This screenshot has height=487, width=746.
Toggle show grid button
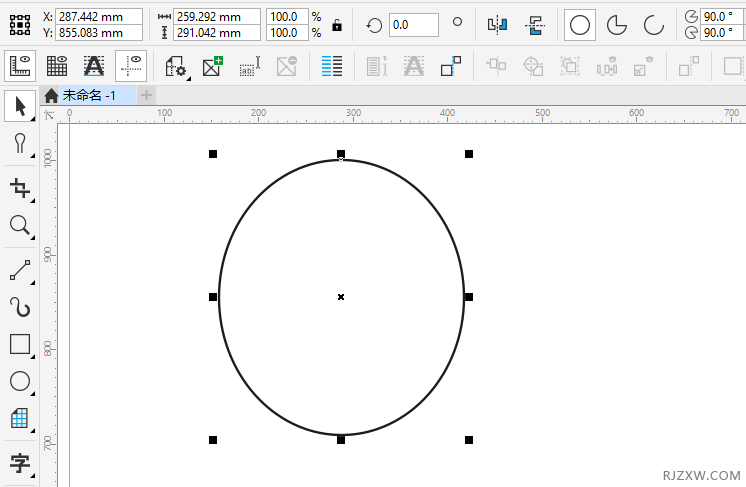(x=57, y=67)
